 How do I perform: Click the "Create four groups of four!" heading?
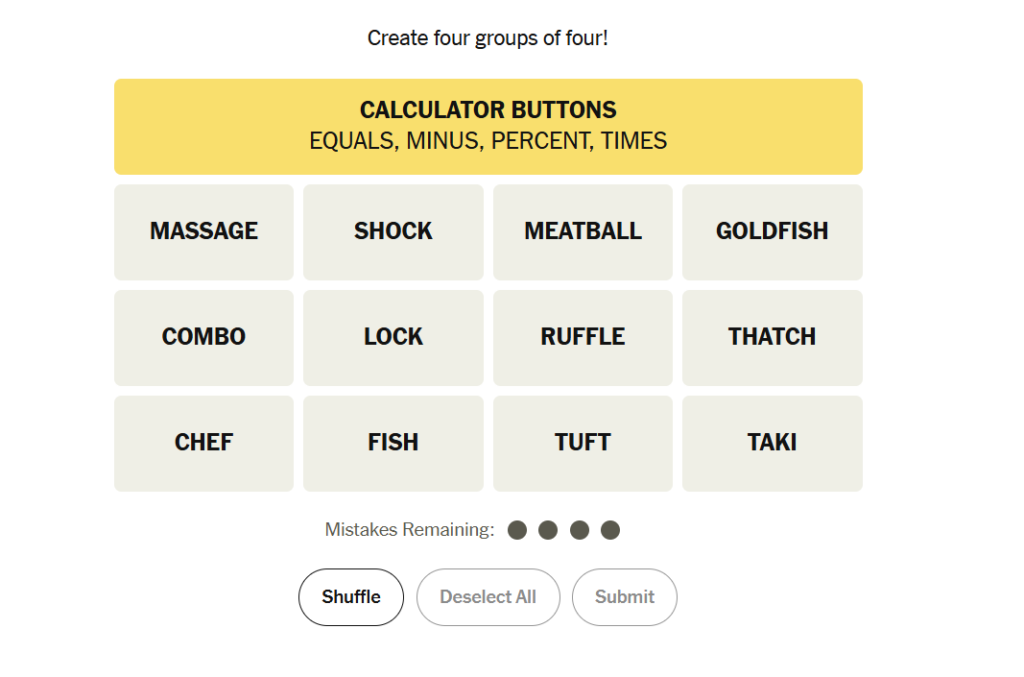pyautogui.click(x=488, y=39)
